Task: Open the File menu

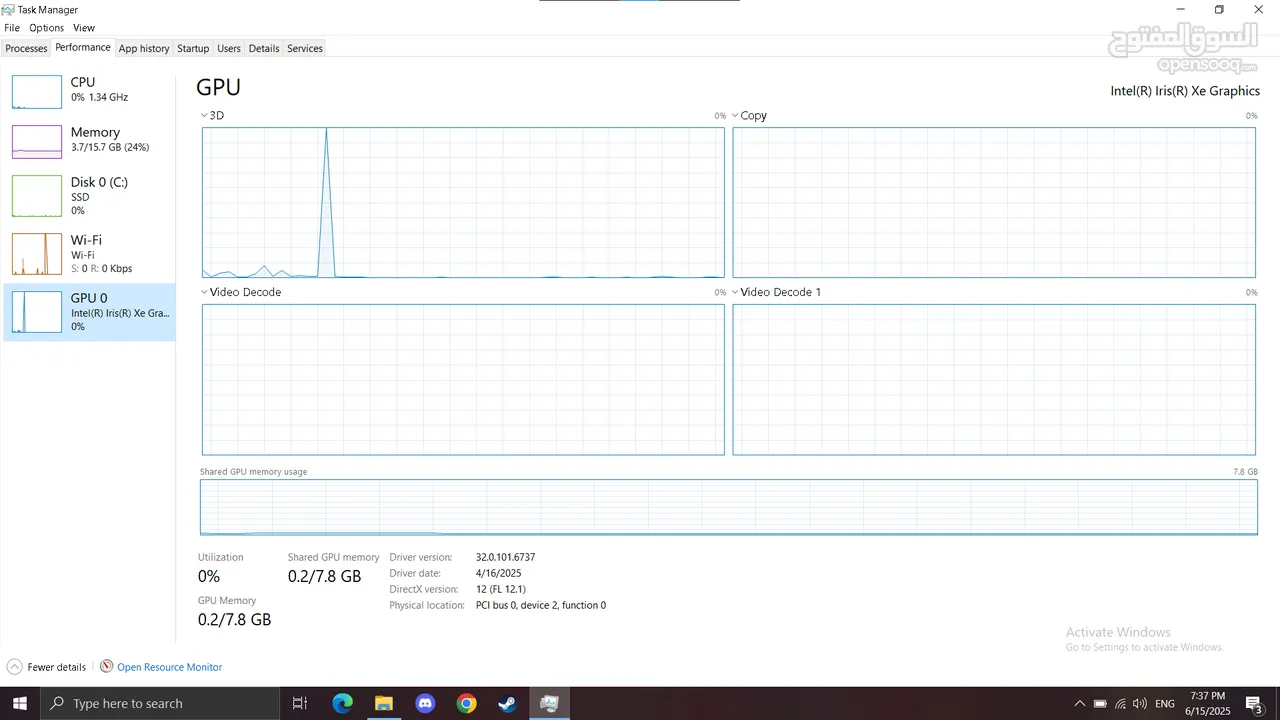Action: coord(12,28)
